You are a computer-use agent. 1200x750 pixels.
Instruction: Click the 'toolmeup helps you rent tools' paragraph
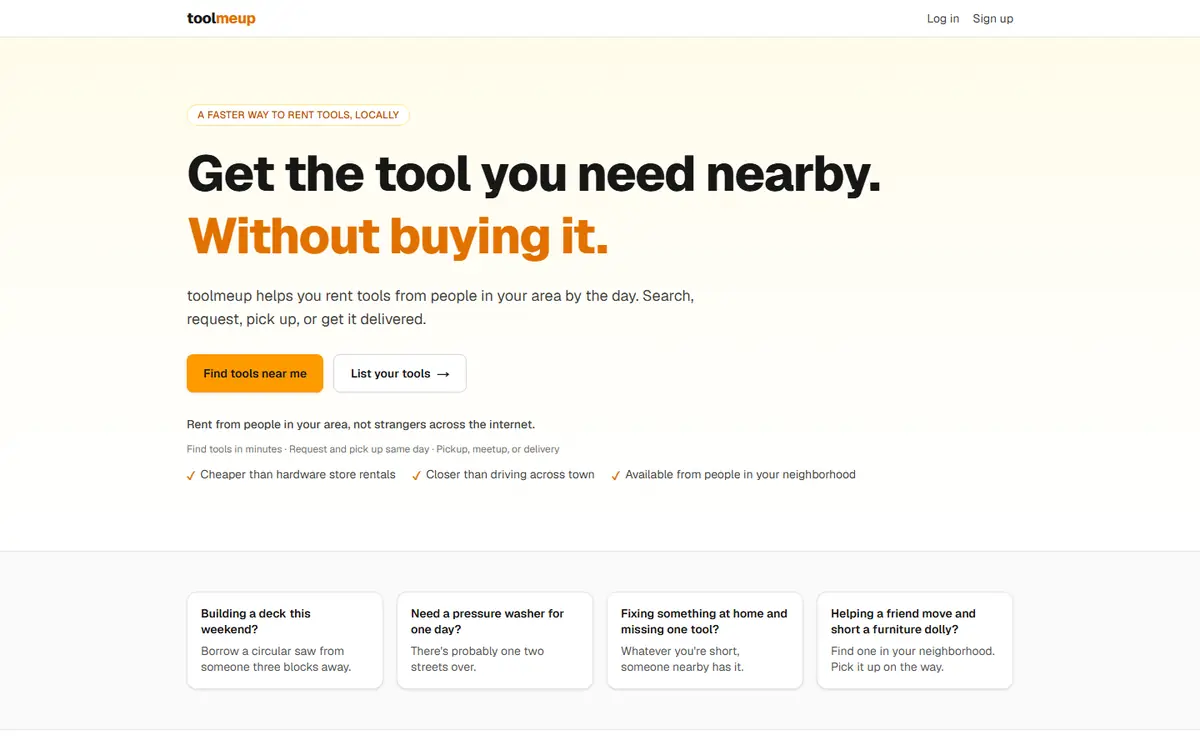click(x=440, y=308)
